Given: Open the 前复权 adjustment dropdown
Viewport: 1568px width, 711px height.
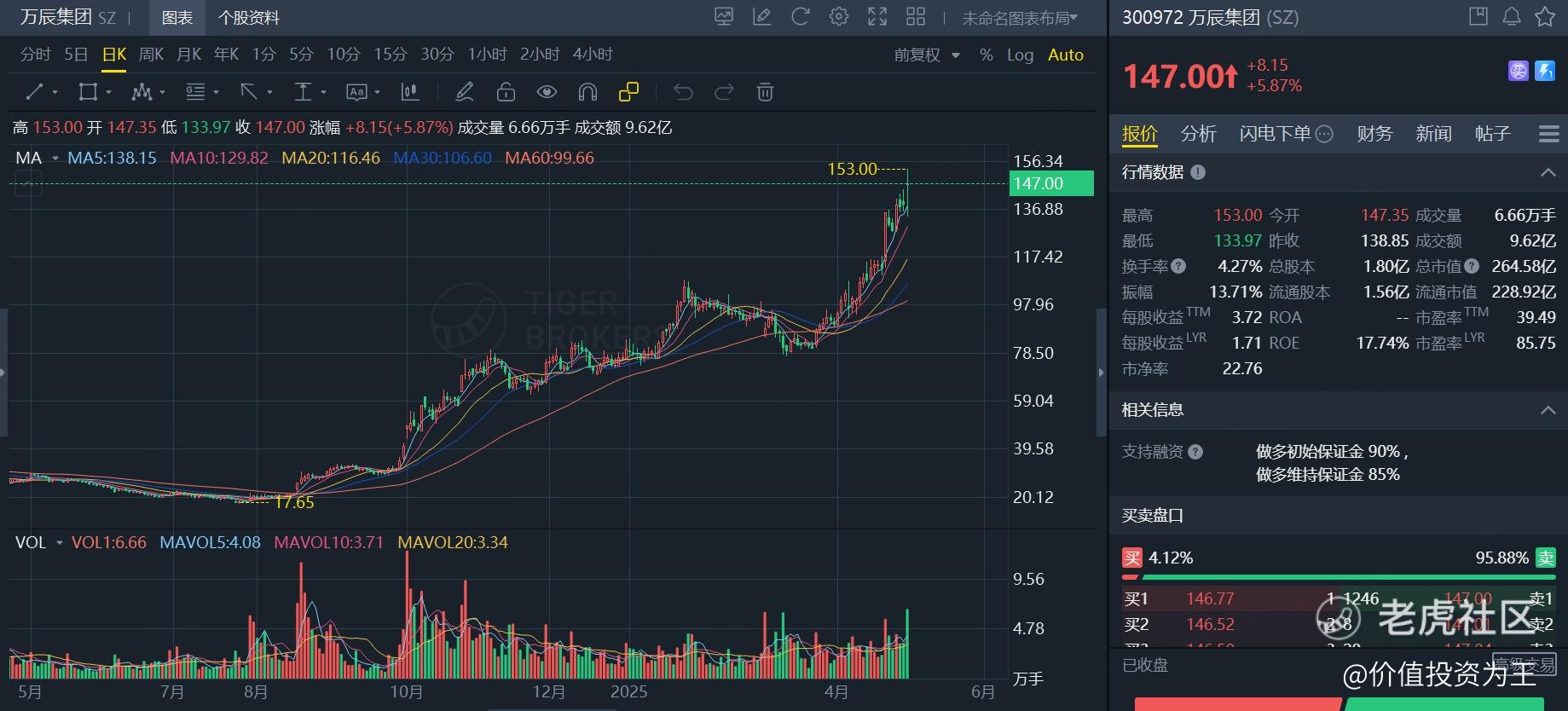Looking at the screenshot, I should (x=927, y=55).
